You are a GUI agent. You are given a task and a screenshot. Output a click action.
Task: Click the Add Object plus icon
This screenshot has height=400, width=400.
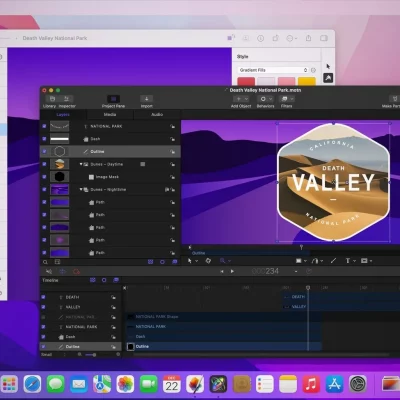coord(238,99)
